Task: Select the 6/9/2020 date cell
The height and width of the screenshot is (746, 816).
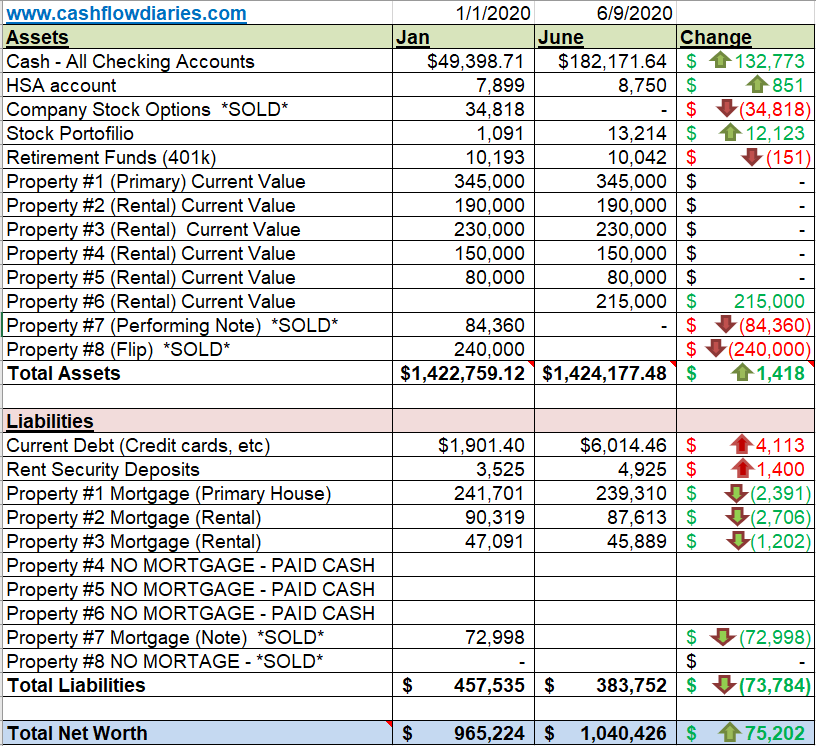Action: [605, 13]
